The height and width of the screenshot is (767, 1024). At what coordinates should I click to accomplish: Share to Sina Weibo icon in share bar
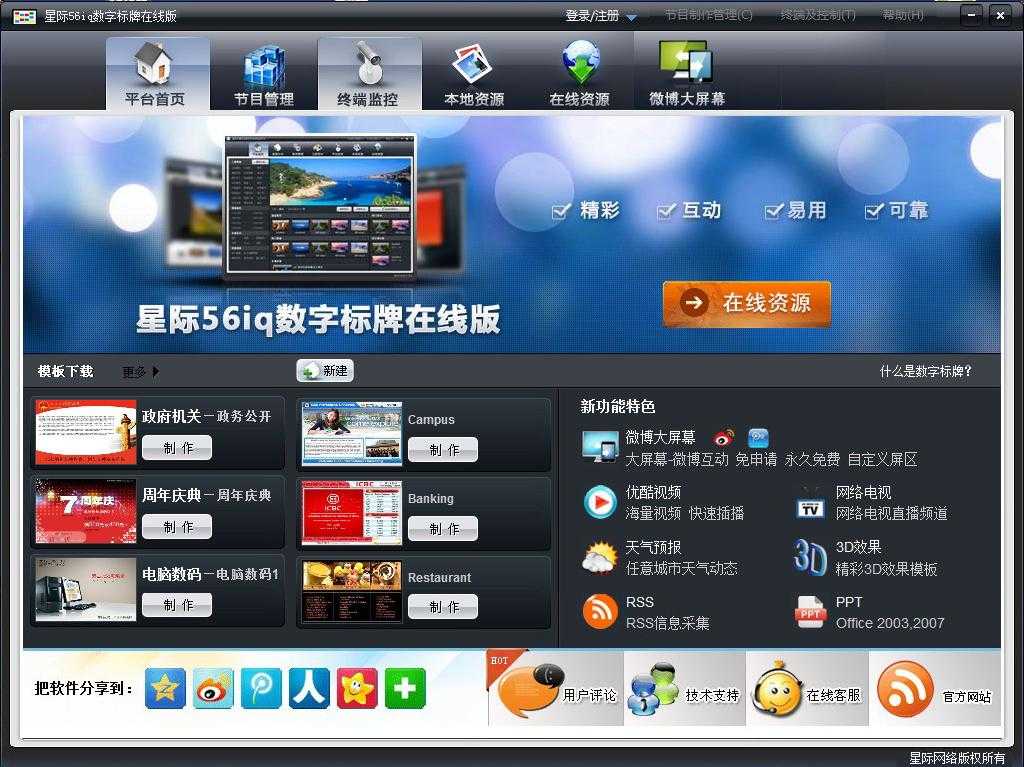(213, 688)
